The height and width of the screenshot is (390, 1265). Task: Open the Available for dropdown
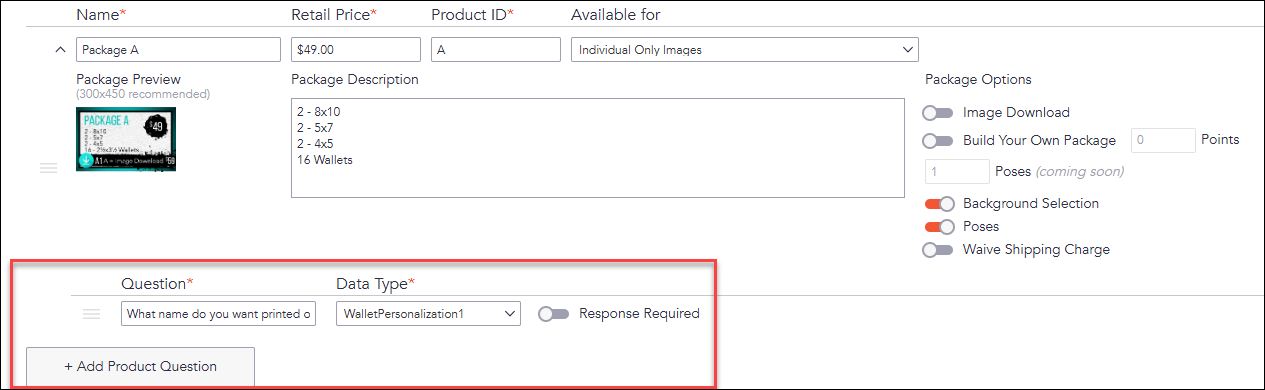[745, 49]
